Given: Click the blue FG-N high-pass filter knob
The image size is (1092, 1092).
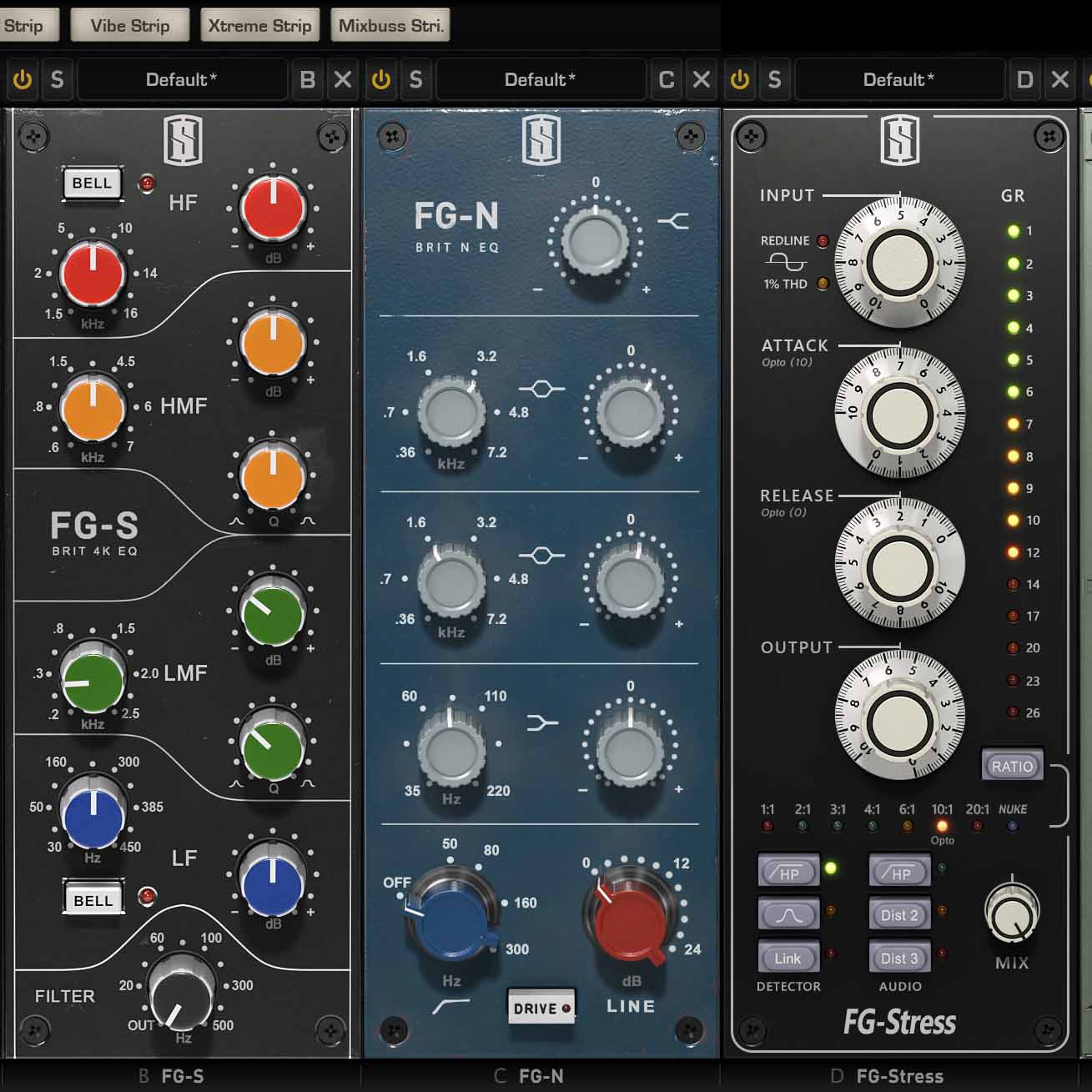Looking at the screenshot, I should 452,915.
